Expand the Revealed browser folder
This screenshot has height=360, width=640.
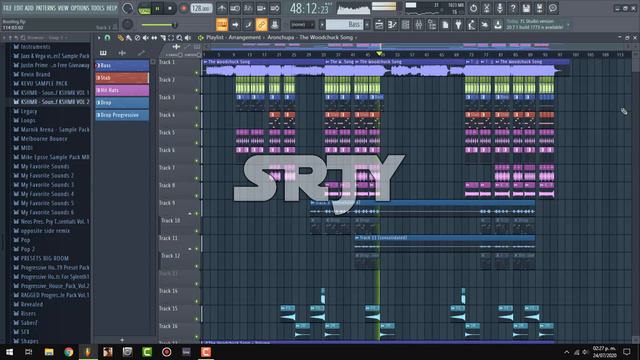tap(31, 304)
